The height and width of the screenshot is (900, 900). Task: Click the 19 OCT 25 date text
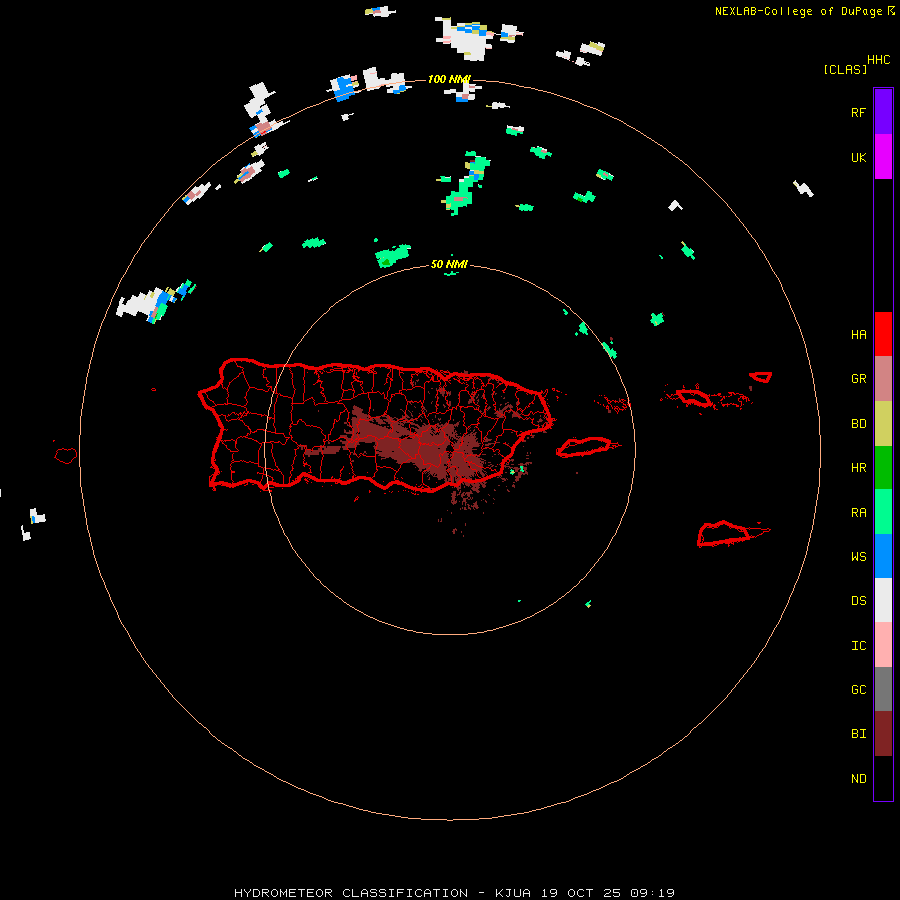[580, 893]
